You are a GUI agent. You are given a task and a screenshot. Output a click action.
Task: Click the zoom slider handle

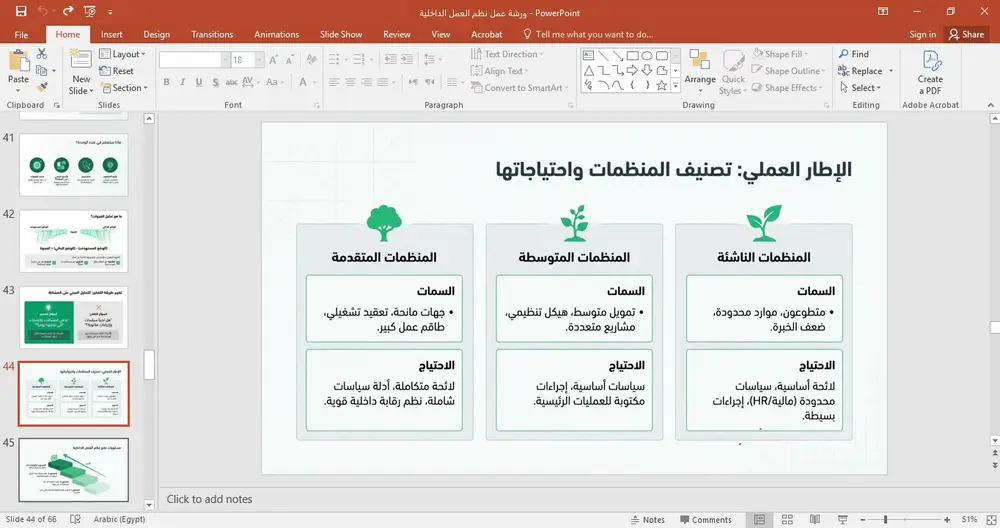(885, 520)
